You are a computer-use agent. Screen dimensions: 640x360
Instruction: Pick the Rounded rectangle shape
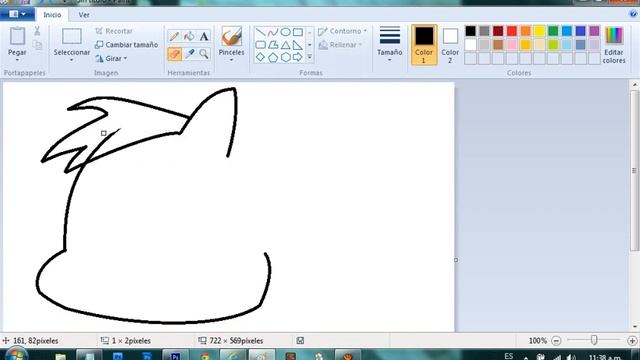(x=260, y=45)
